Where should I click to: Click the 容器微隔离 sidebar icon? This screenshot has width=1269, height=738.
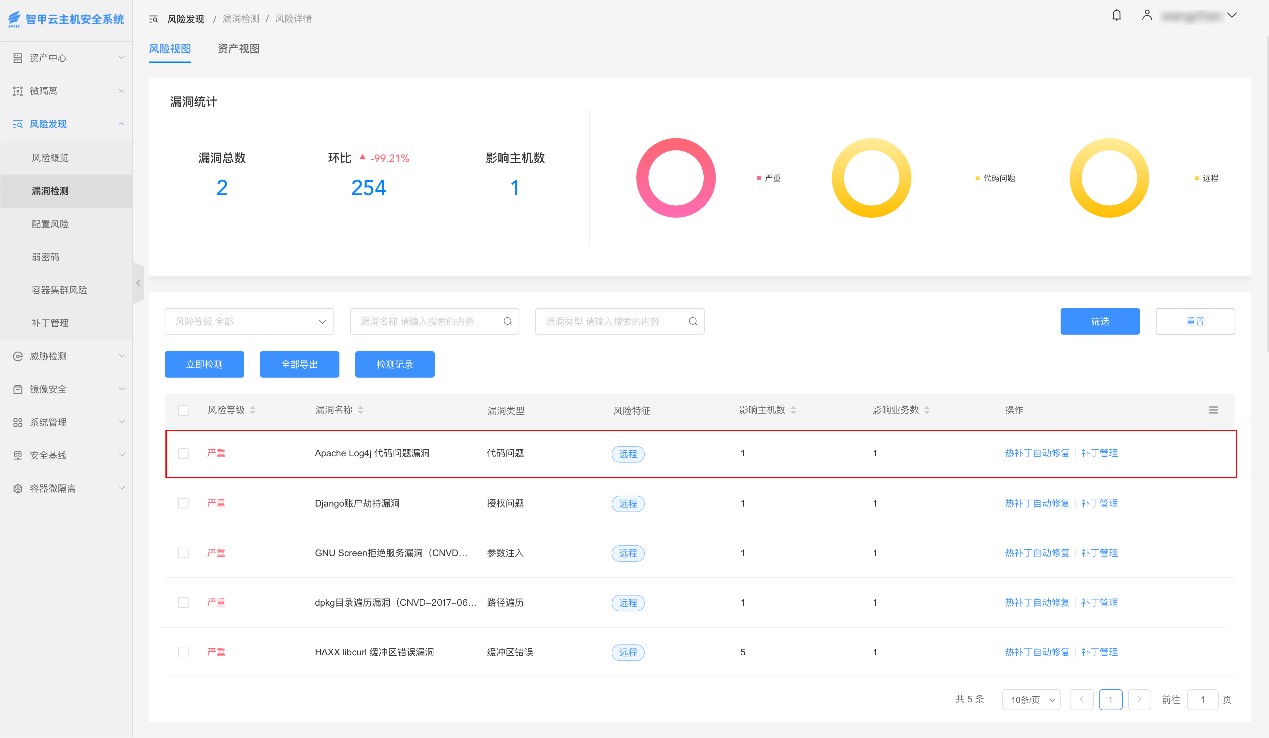[x=17, y=488]
